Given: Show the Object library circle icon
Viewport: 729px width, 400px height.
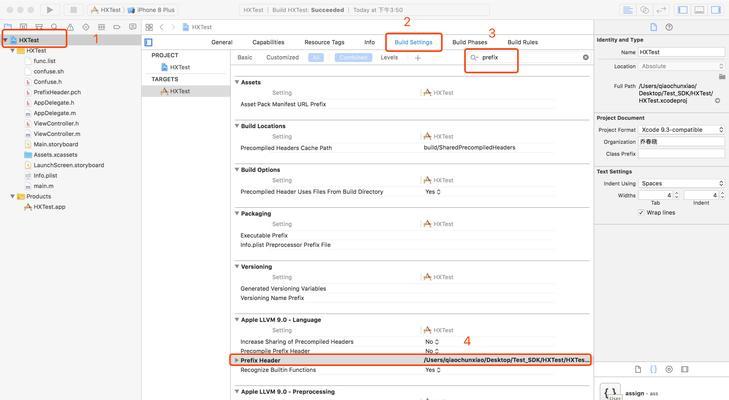Looking at the screenshot, I should pos(669,369).
